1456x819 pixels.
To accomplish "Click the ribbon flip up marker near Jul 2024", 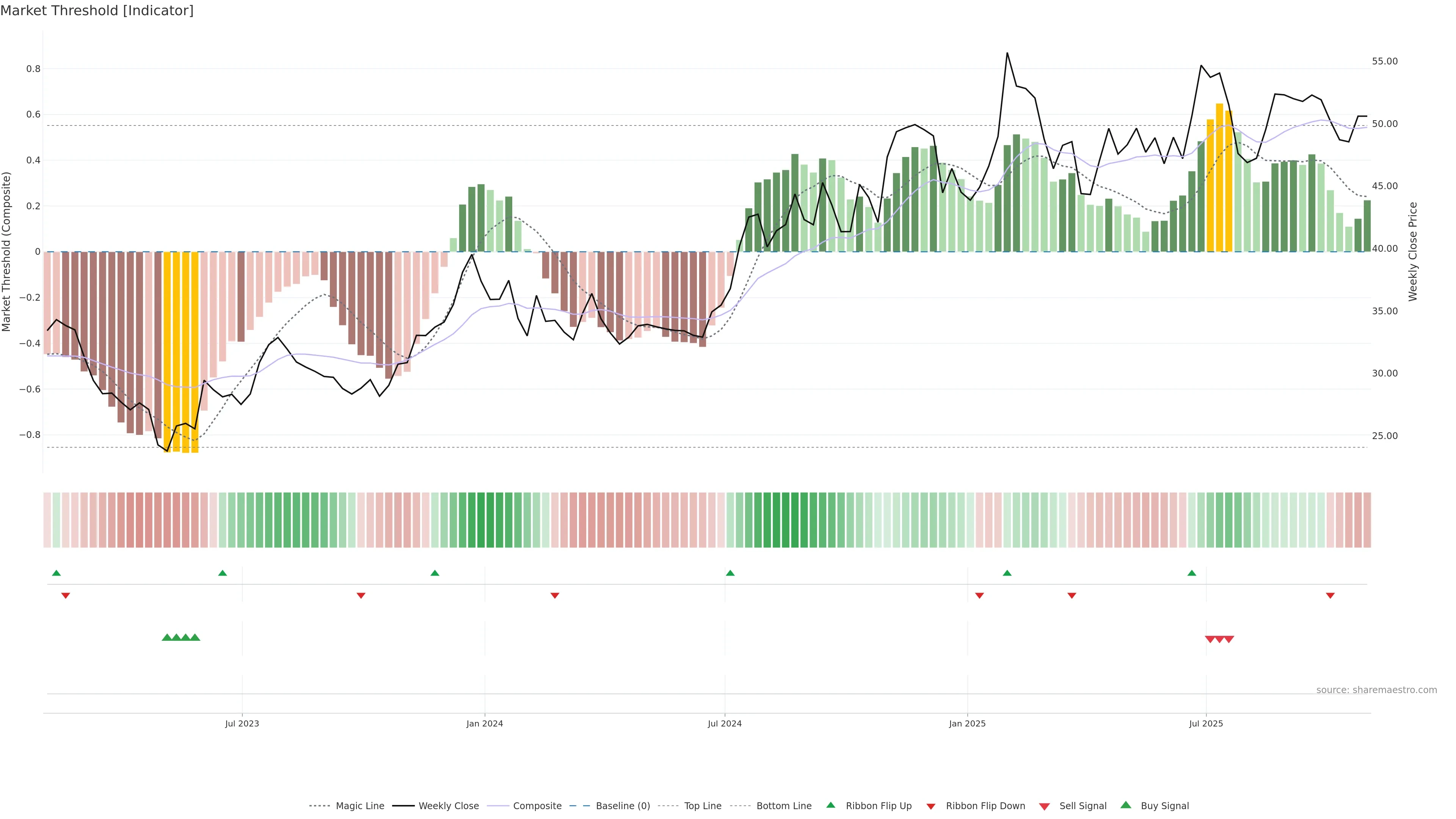I will 730,573.
